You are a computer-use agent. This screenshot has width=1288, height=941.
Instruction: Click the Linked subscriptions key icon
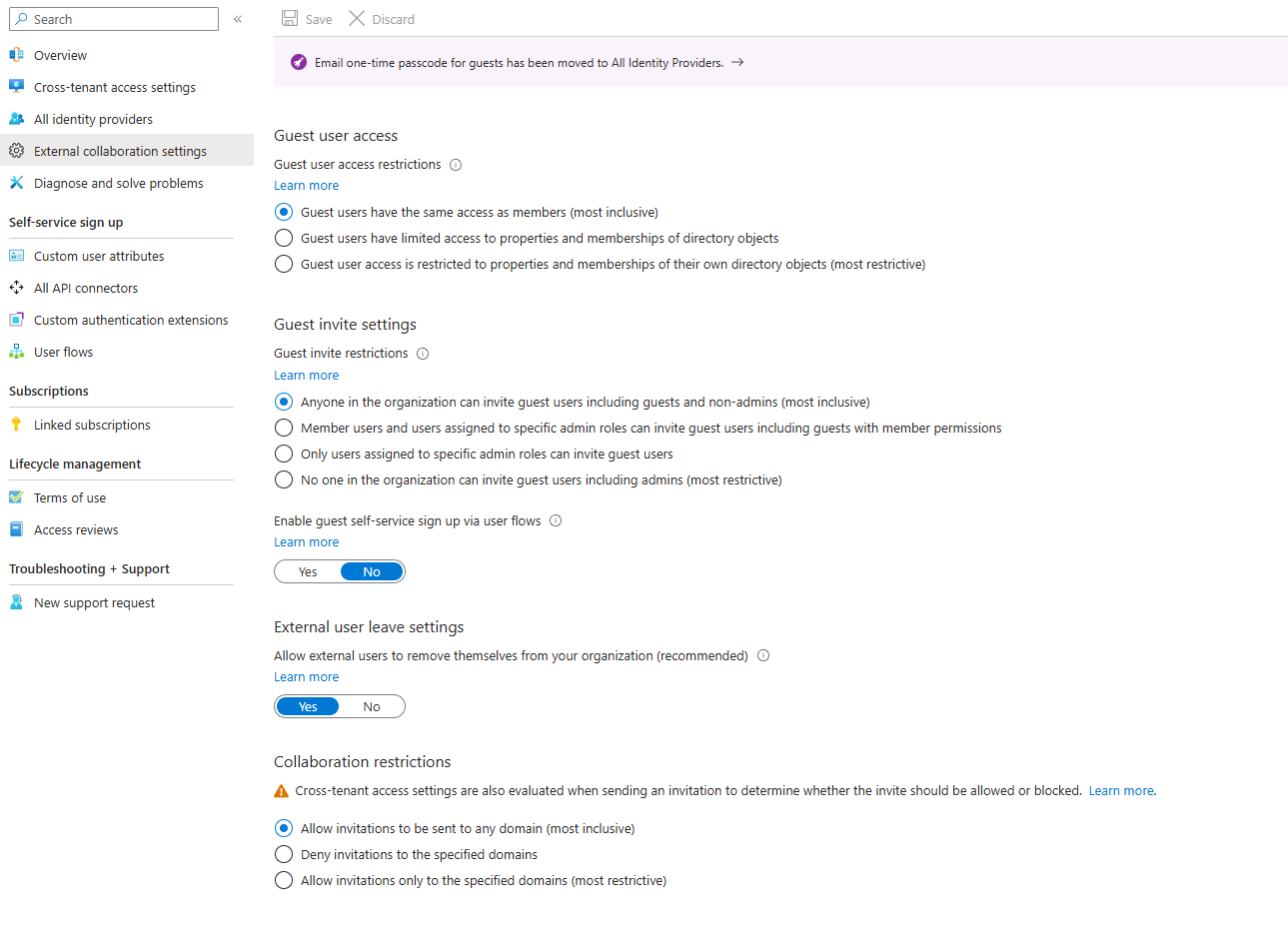pyautogui.click(x=16, y=425)
